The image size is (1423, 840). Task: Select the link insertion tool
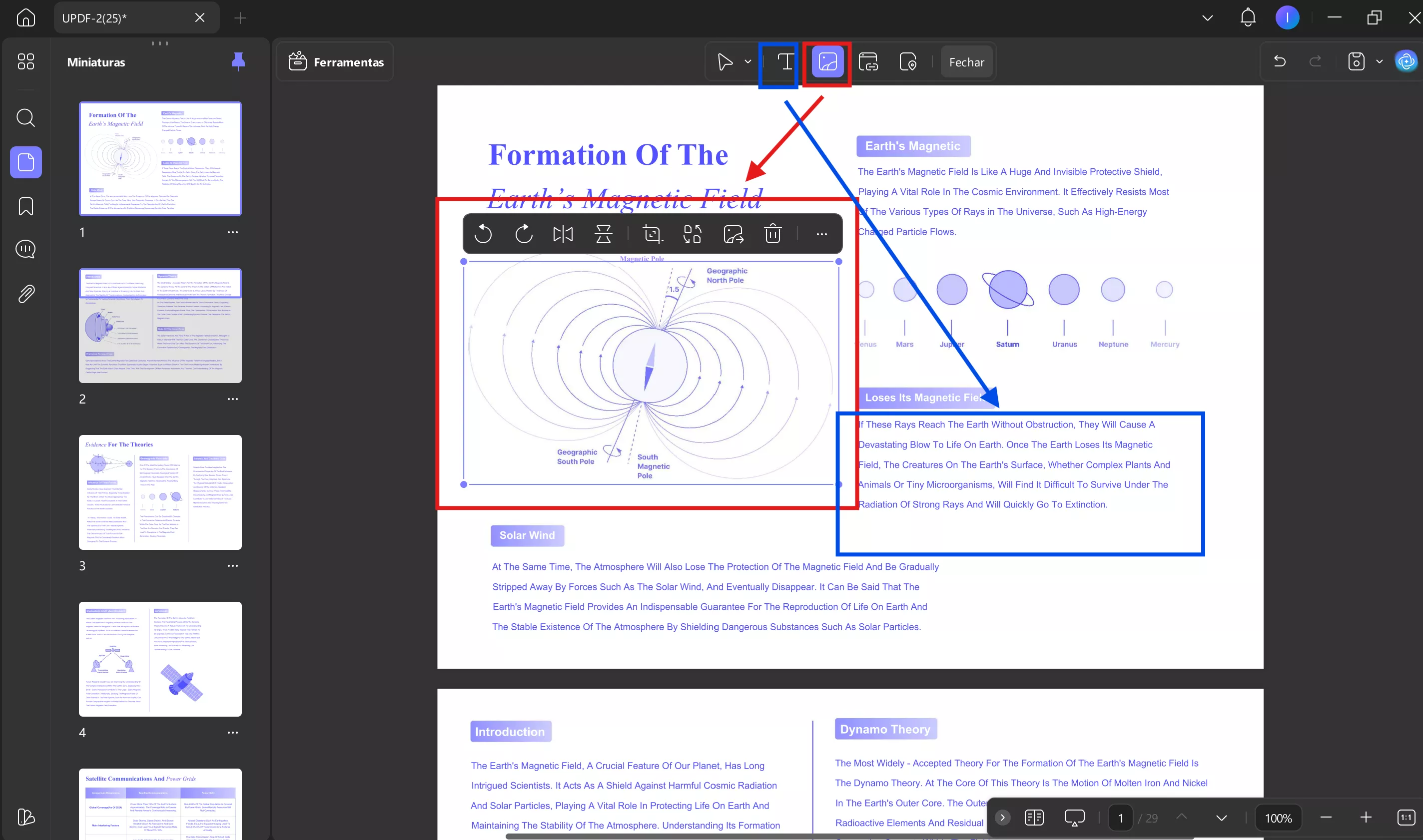click(x=868, y=62)
